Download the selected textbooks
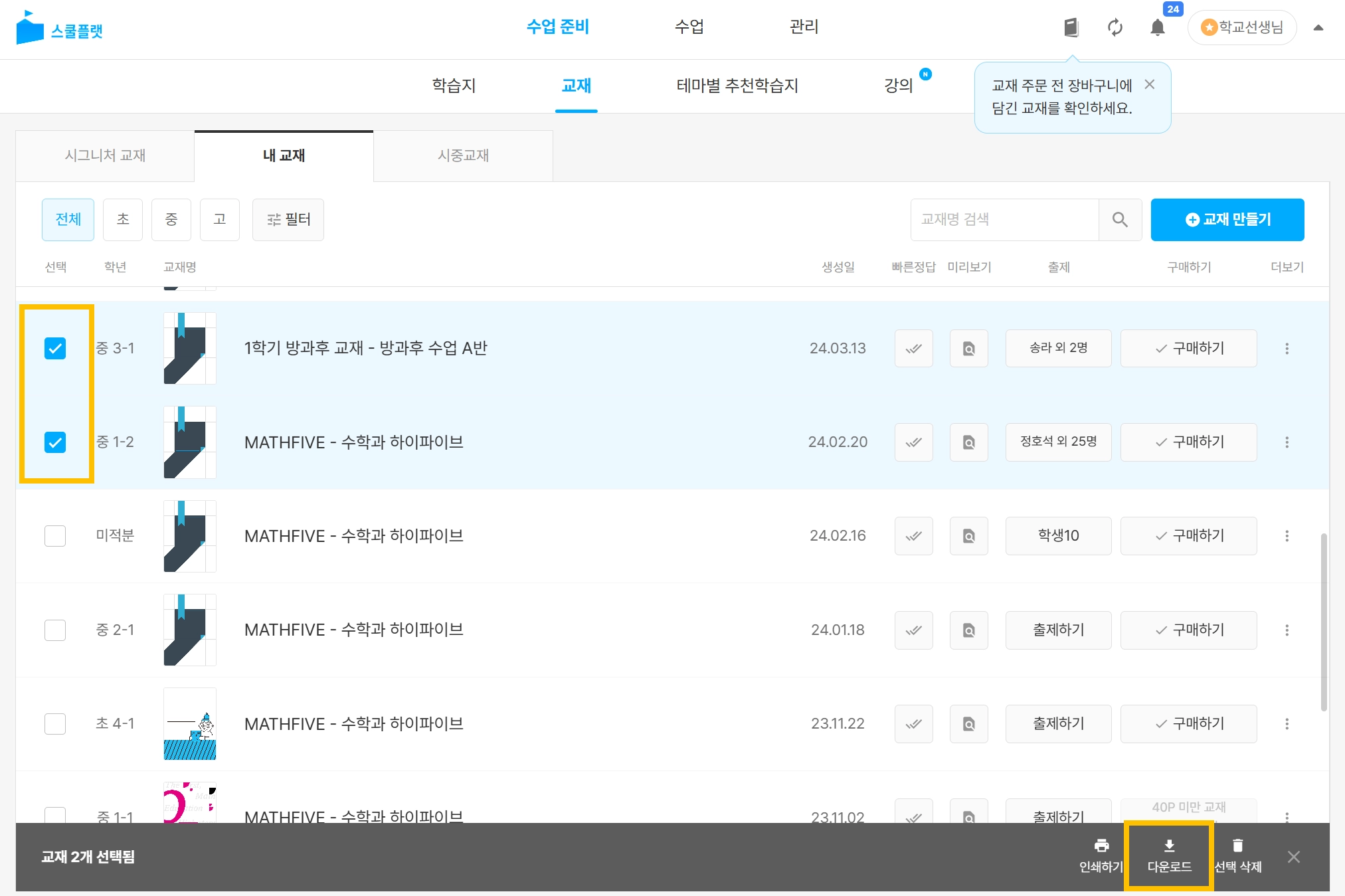 click(x=1169, y=855)
